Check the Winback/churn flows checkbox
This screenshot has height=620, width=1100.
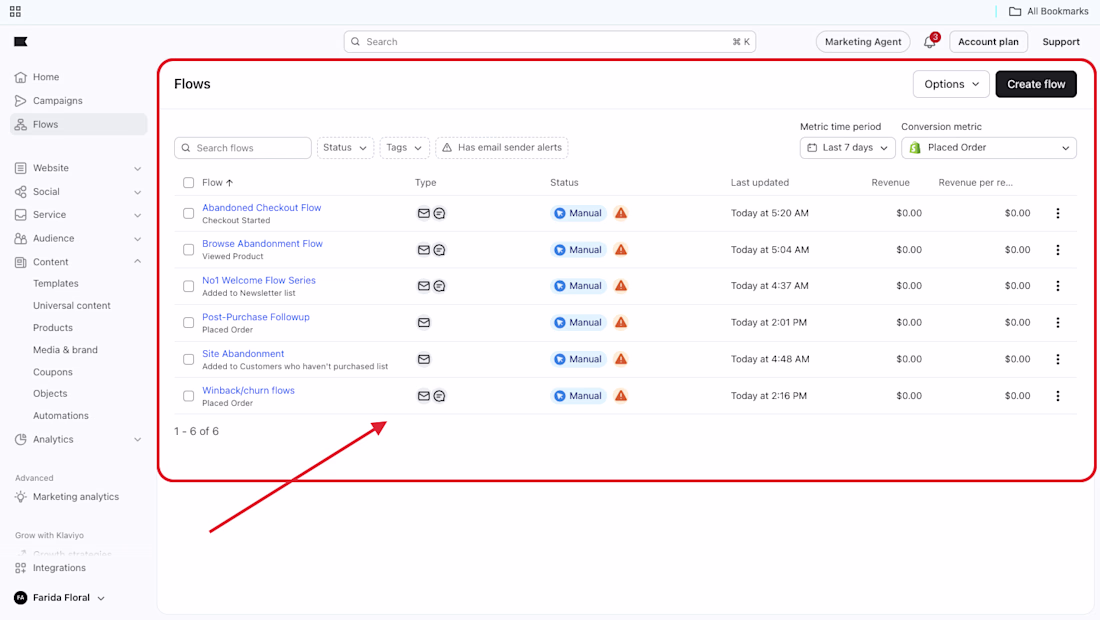(189, 396)
